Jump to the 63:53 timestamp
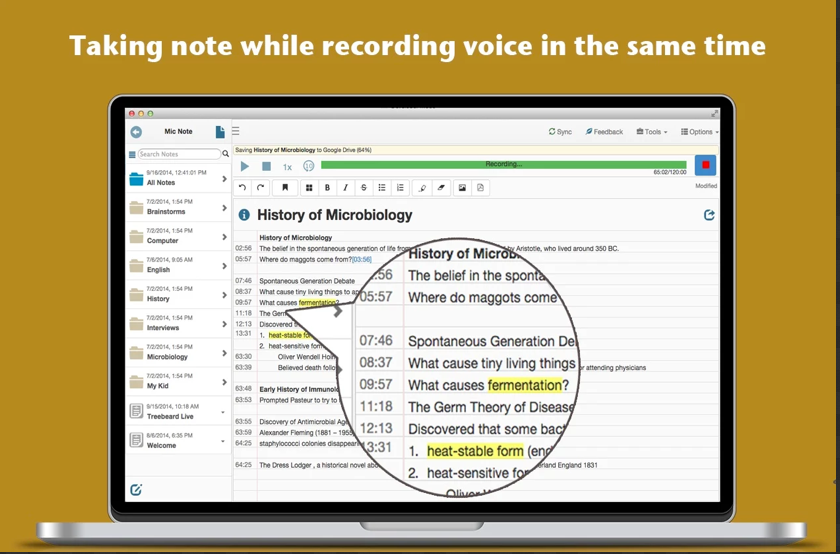This screenshot has width=840, height=554. tap(243, 400)
